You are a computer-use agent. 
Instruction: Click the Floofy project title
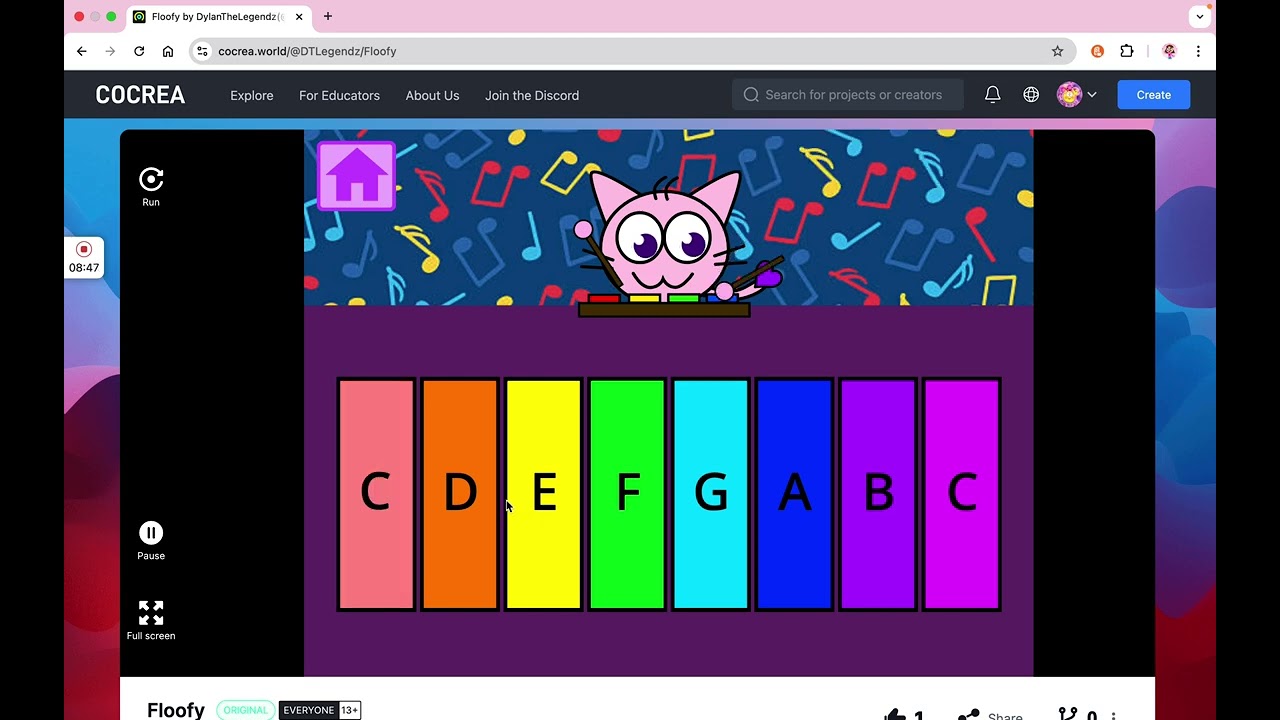(176, 710)
